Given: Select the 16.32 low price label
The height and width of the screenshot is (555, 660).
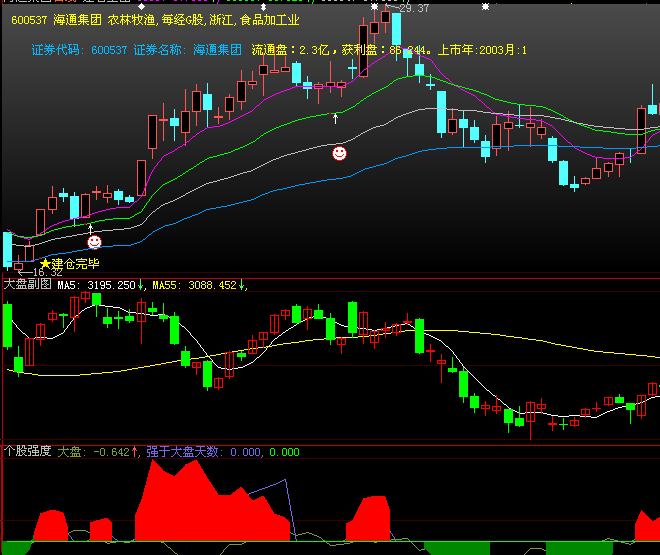Looking at the screenshot, I should coord(41,272).
